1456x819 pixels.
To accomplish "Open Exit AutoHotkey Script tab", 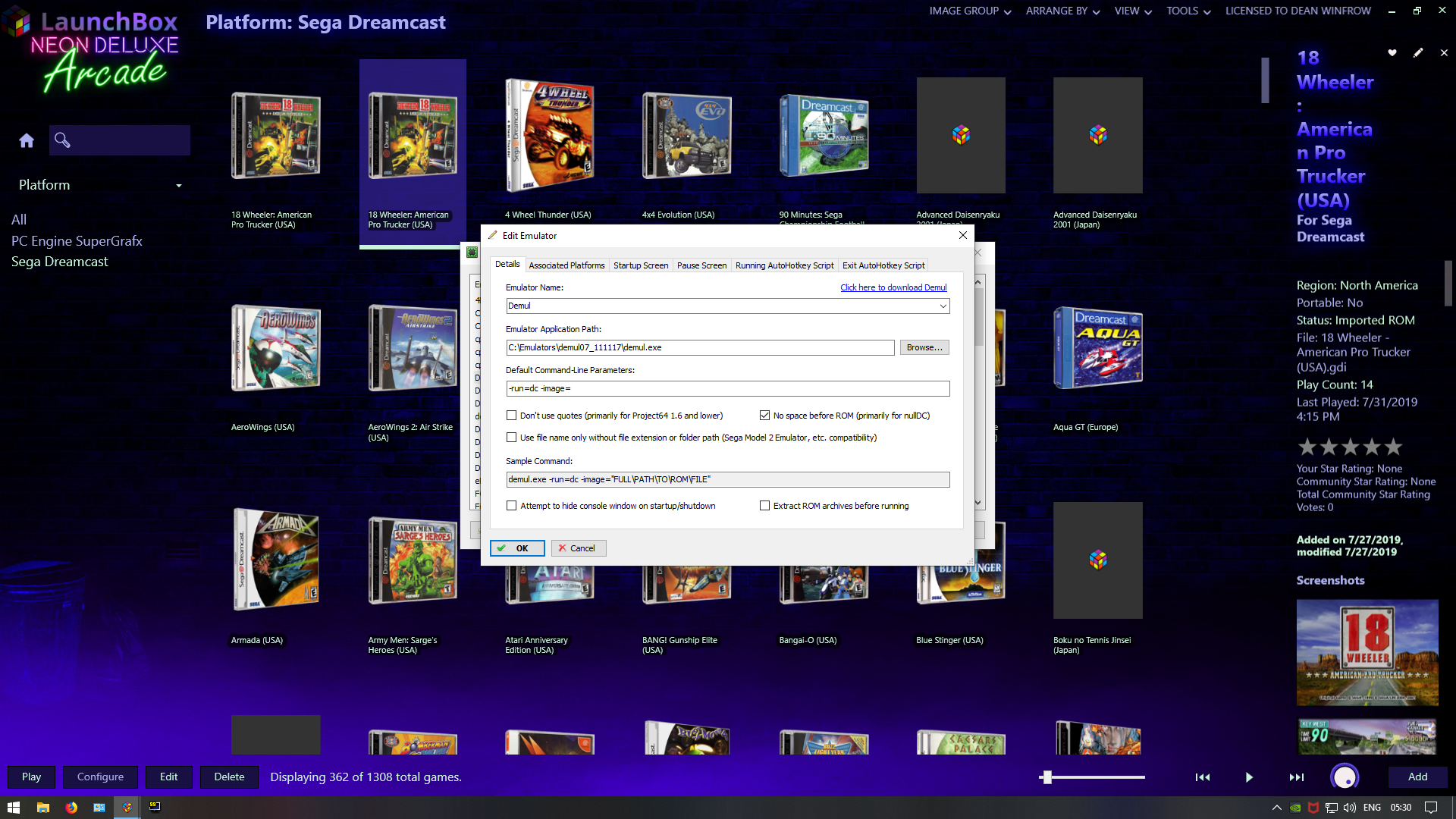I will 883,265.
